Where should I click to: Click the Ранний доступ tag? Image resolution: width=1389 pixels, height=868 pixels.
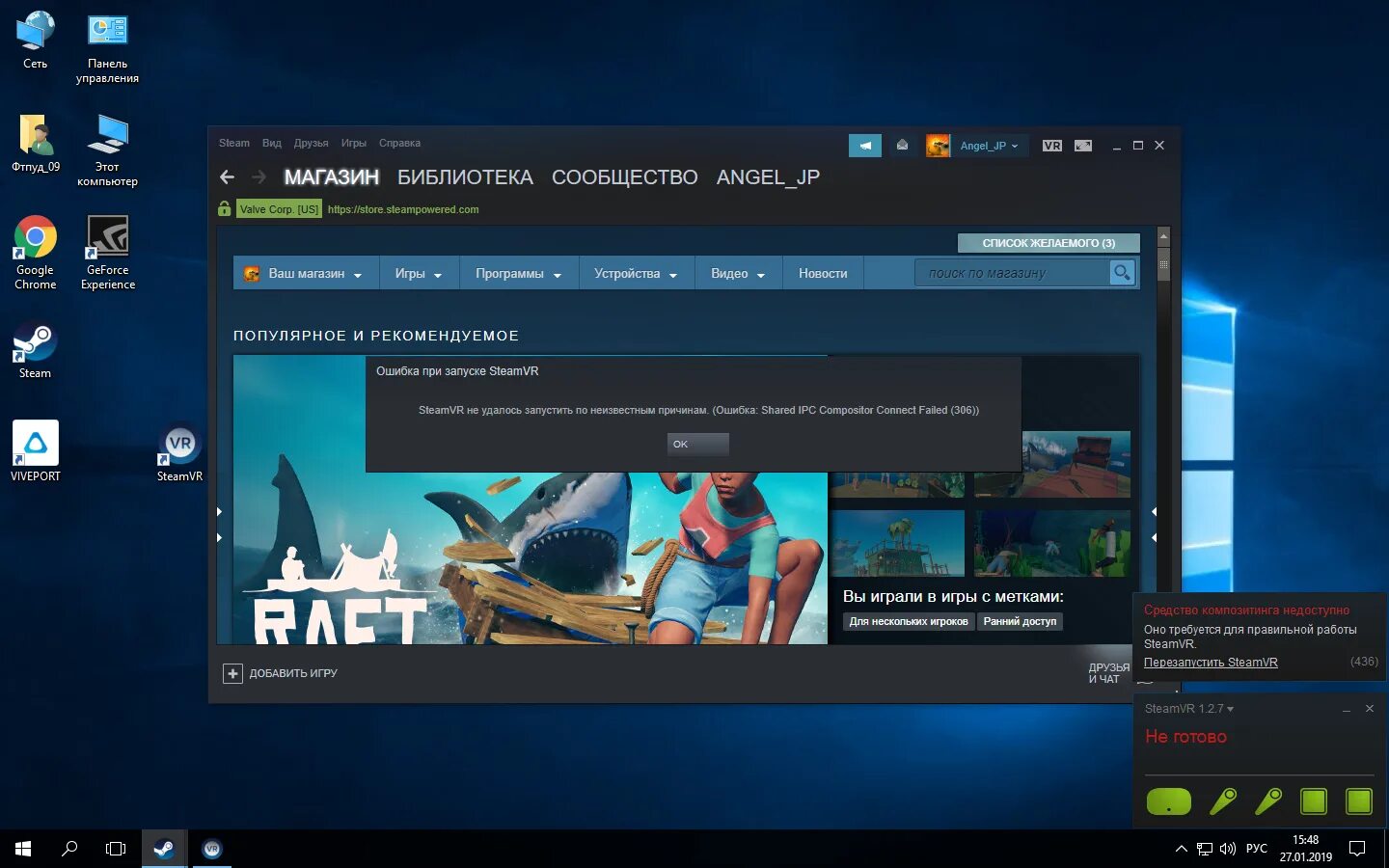coord(1020,622)
